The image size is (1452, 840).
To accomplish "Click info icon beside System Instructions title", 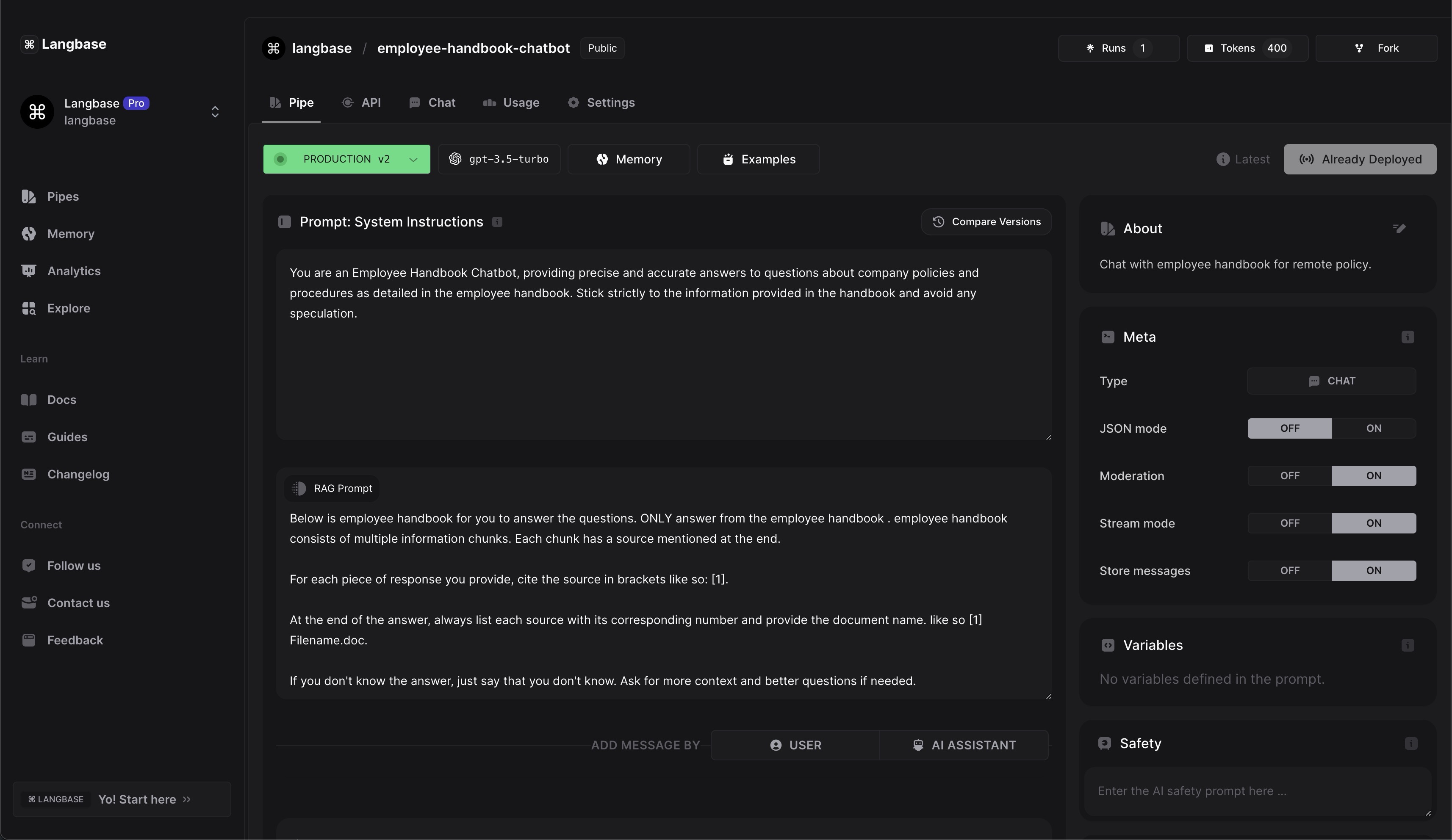I will tap(497, 222).
